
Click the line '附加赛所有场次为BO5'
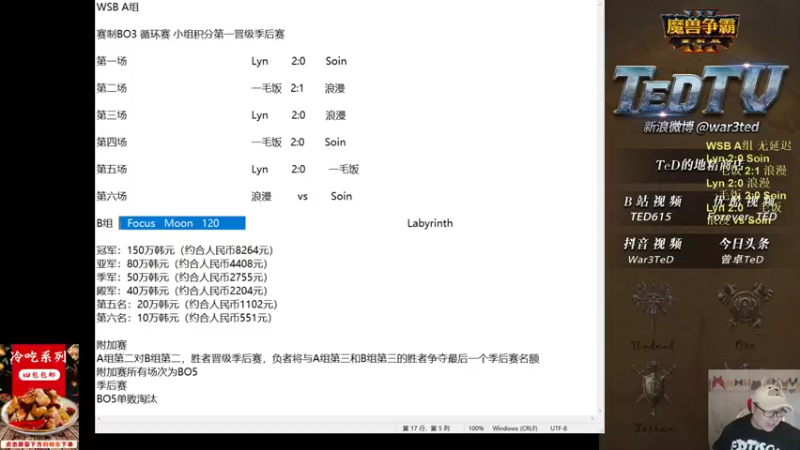point(147,372)
